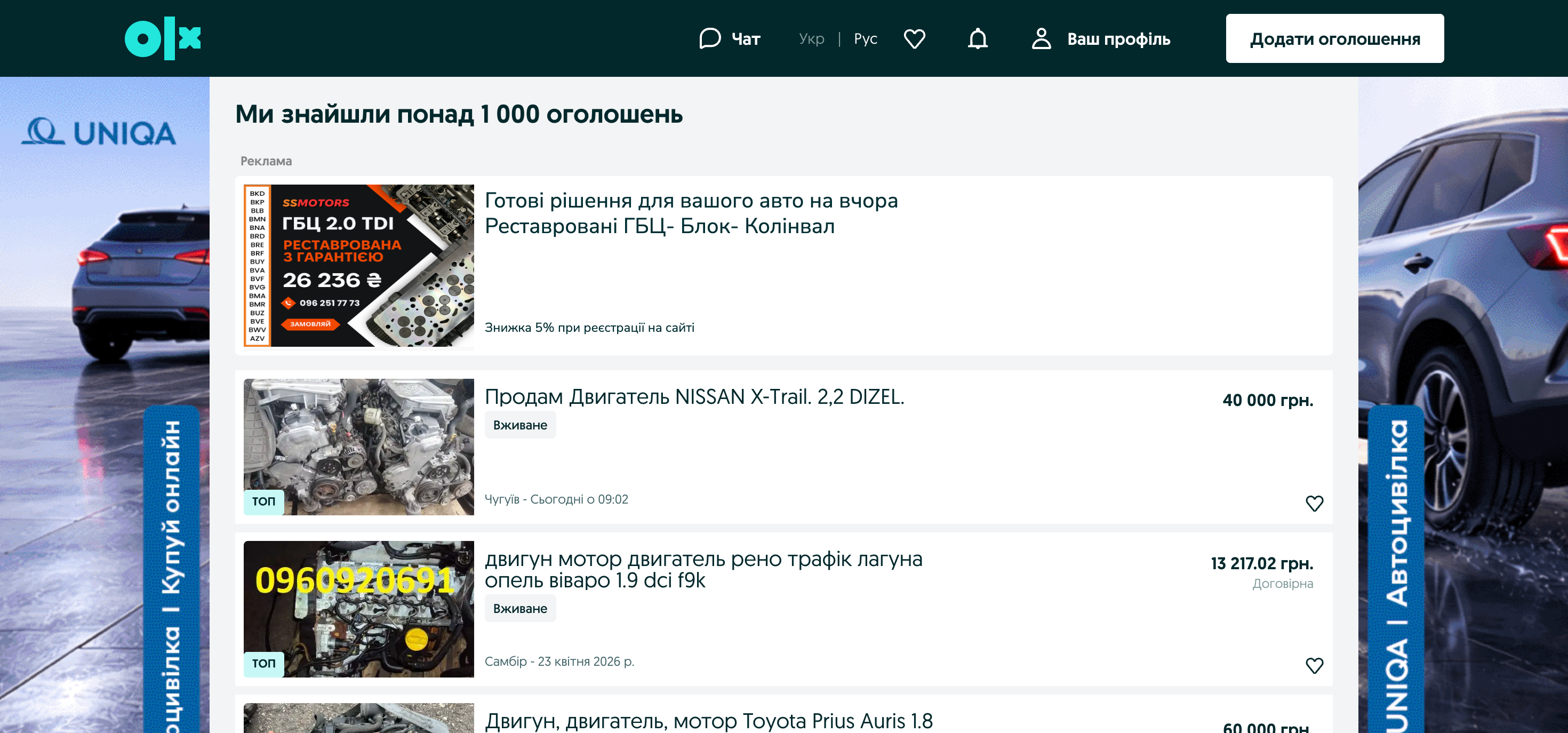Viewport: 1568px width, 733px height.
Task: Click the ТОП badge on Renault listing
Action: tap(263, 664)
